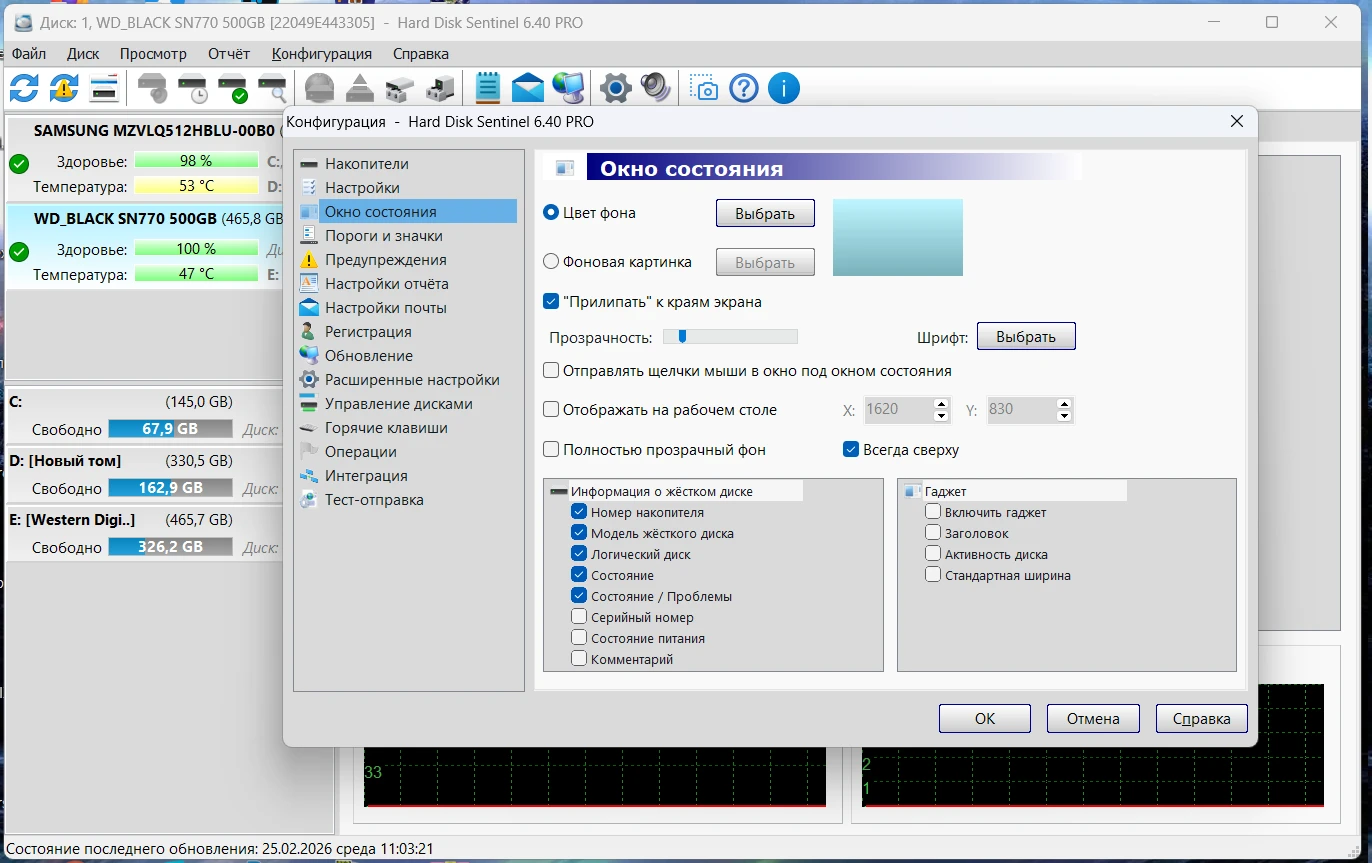Click the blue envelope e-mail toolbar icon

(527, 88)
